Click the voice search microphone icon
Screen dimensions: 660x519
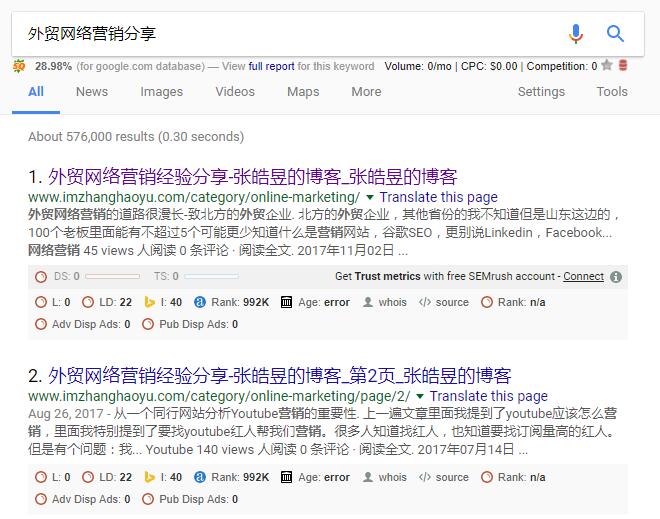click(575, 34)
